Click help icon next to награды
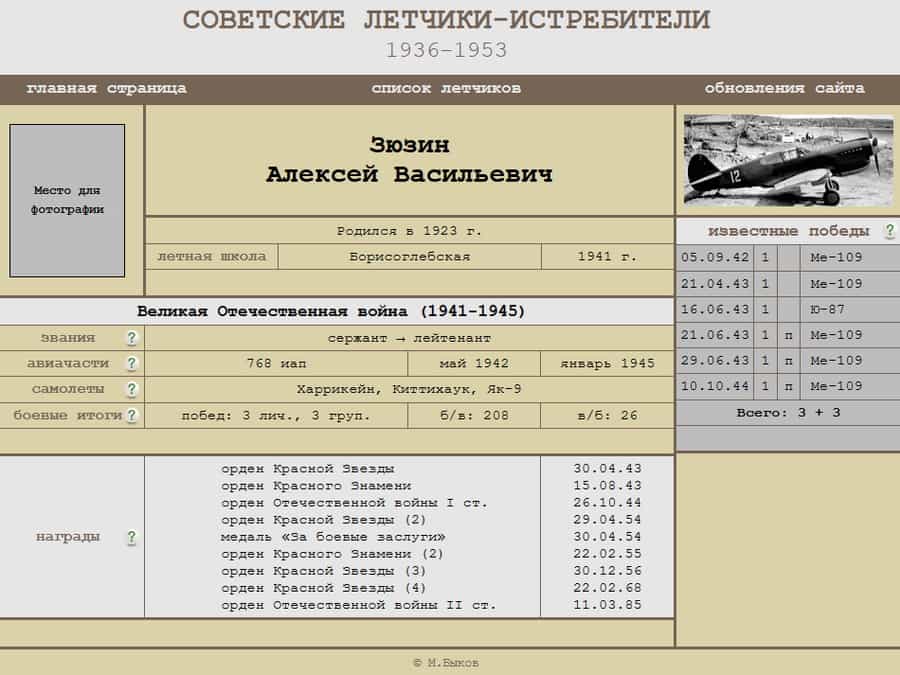The image size is (900, 675). click(131, 537)
